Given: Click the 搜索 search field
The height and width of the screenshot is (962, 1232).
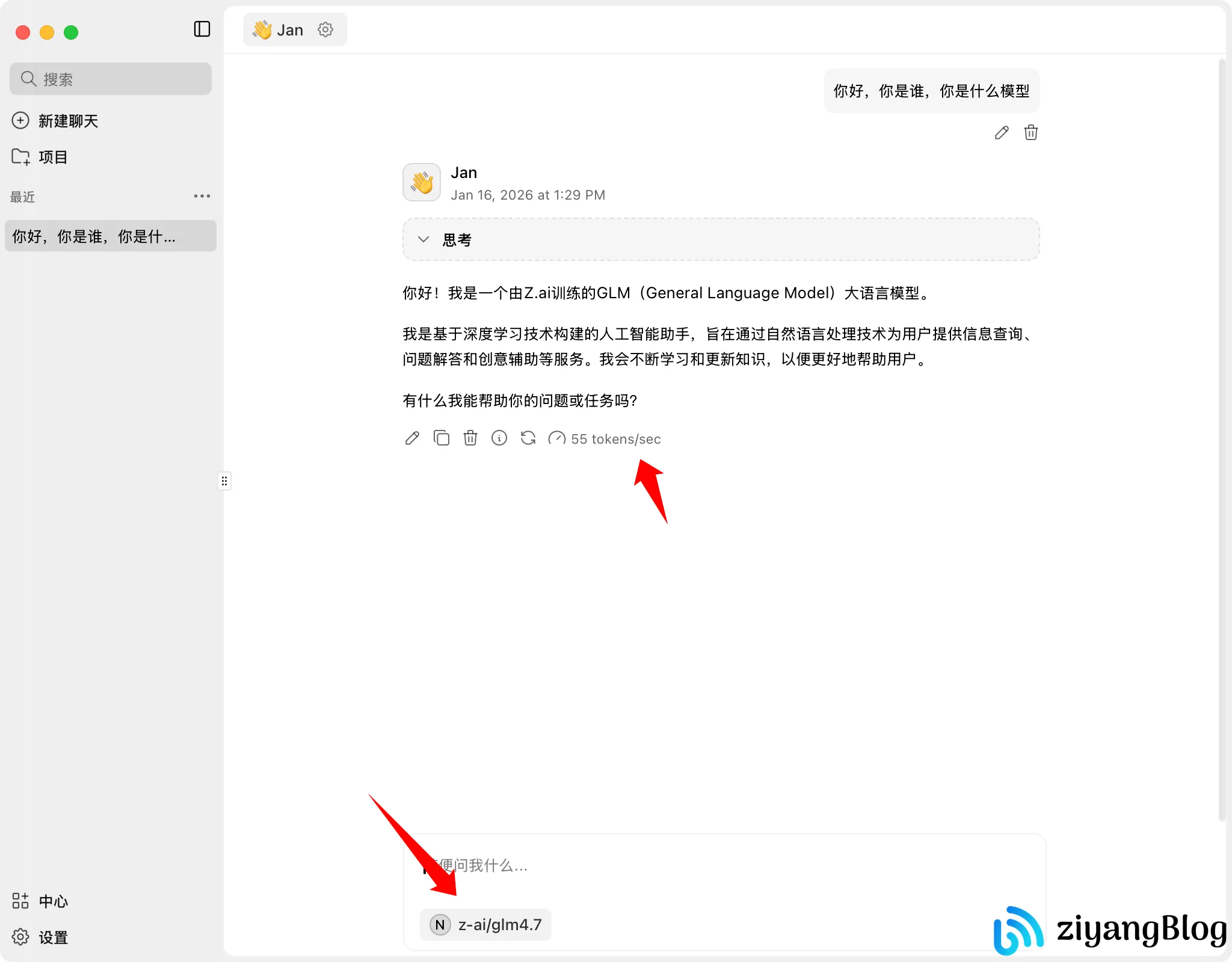Looking at the screenshot, I should coord(110,78).
